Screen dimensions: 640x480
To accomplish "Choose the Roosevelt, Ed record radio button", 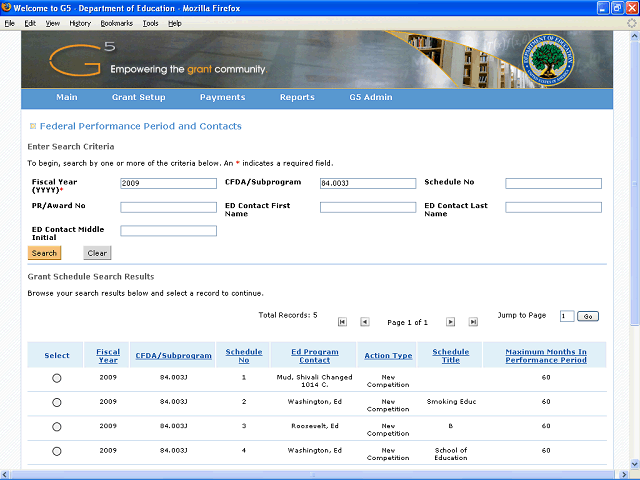I will 56,427.
